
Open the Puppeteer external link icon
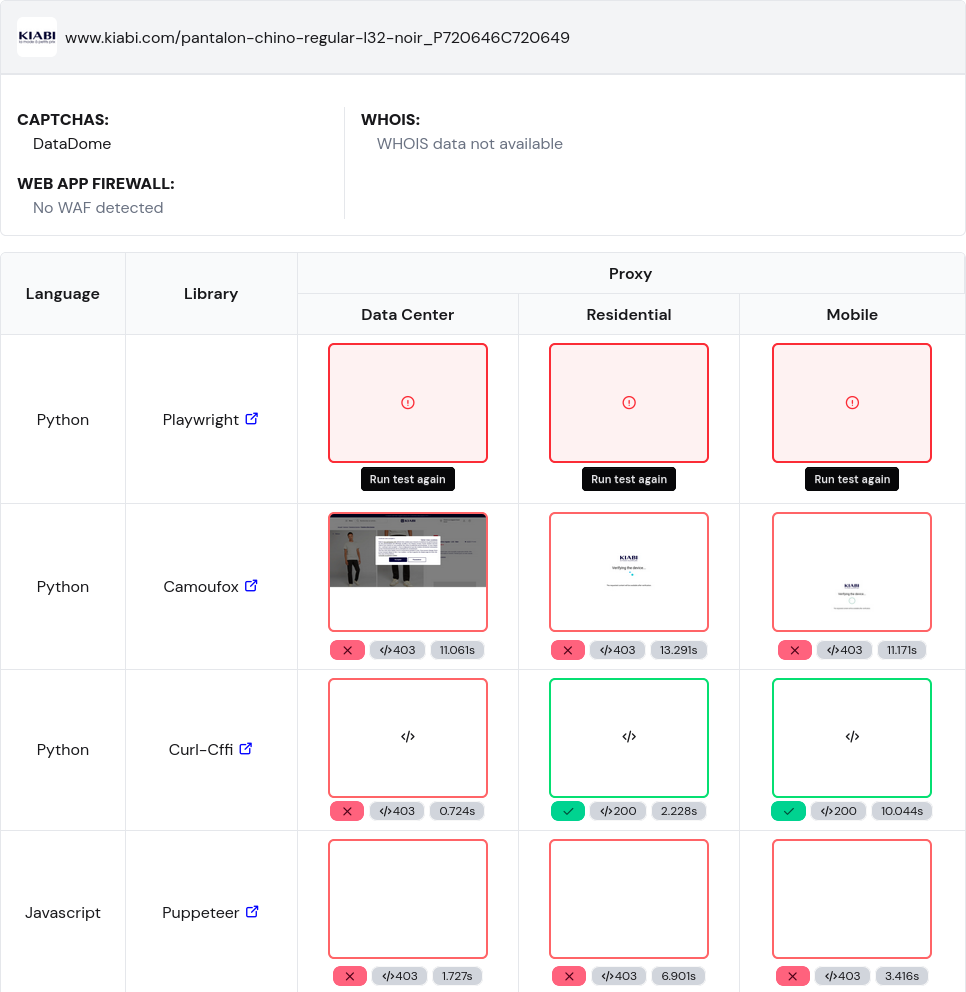(x=252, y=912)
